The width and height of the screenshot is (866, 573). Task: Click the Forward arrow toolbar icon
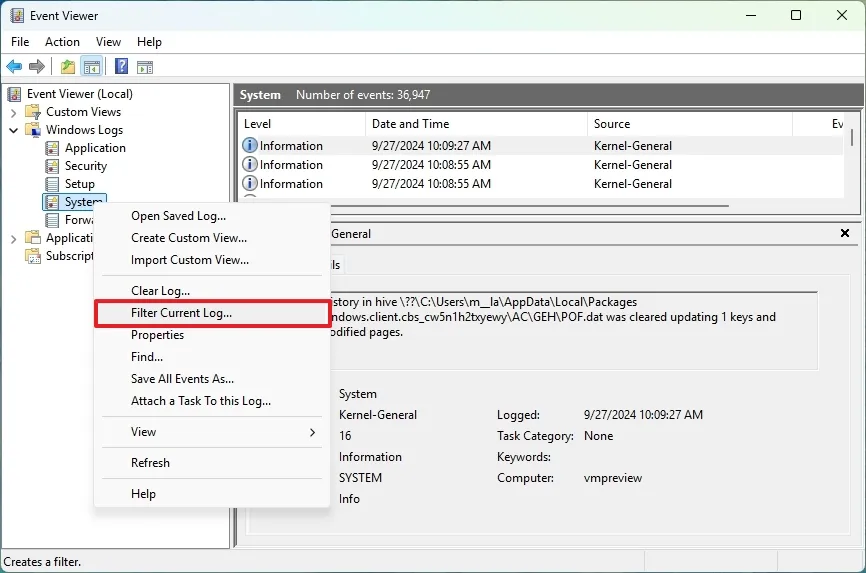(37, 67)
